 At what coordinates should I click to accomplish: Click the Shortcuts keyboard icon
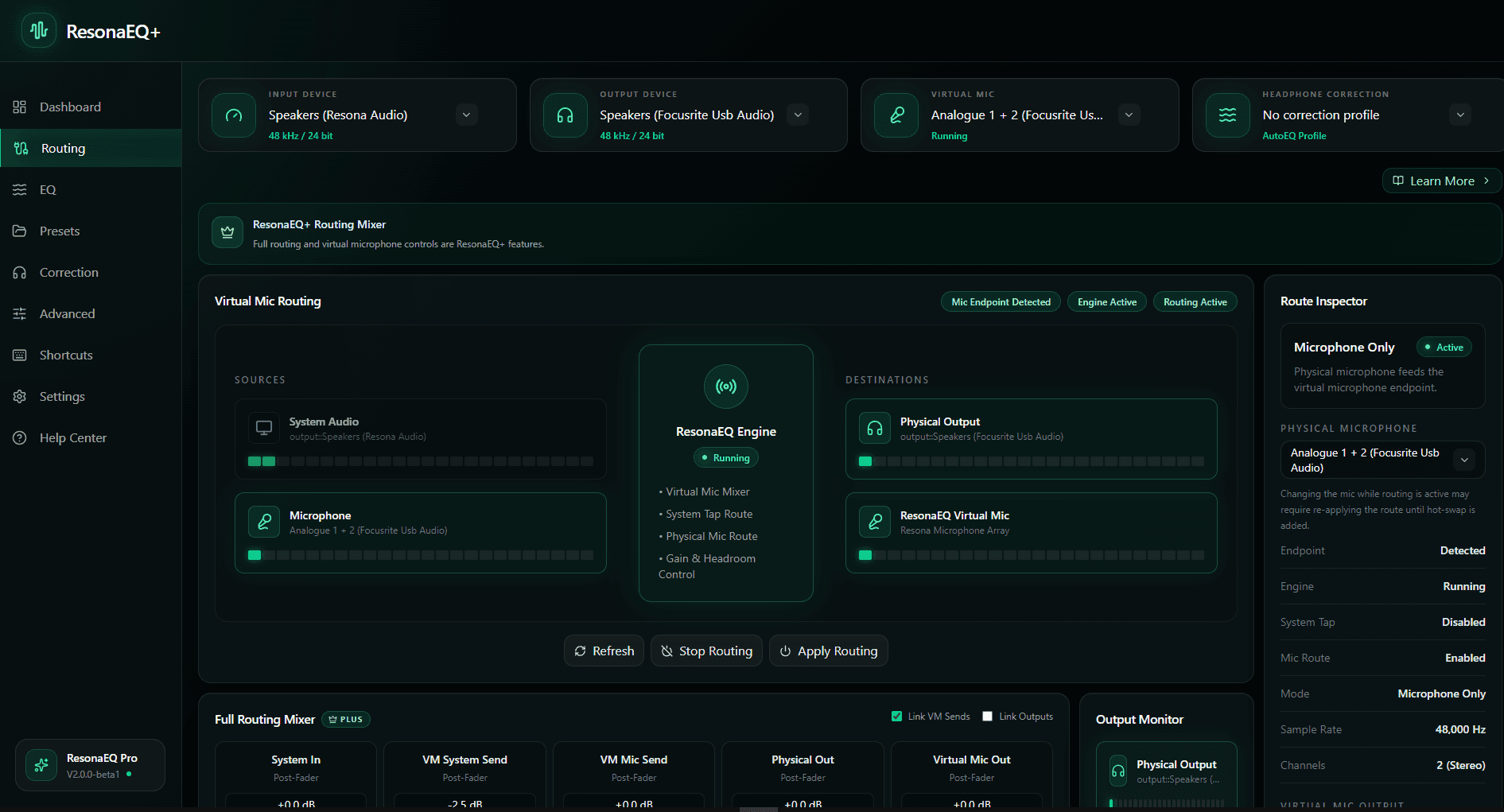point(20,355)
